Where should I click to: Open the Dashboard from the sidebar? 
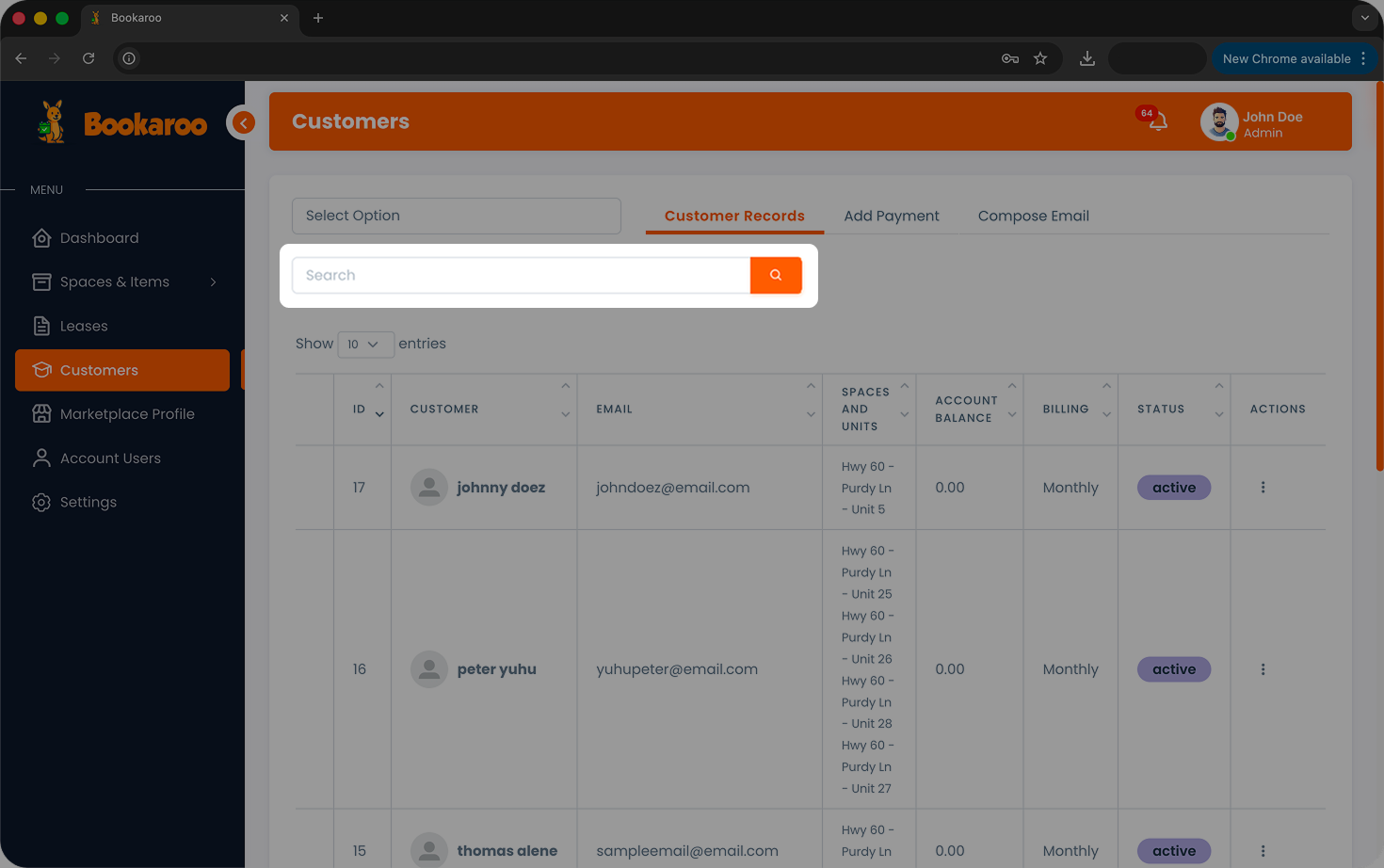click(99, 237)
